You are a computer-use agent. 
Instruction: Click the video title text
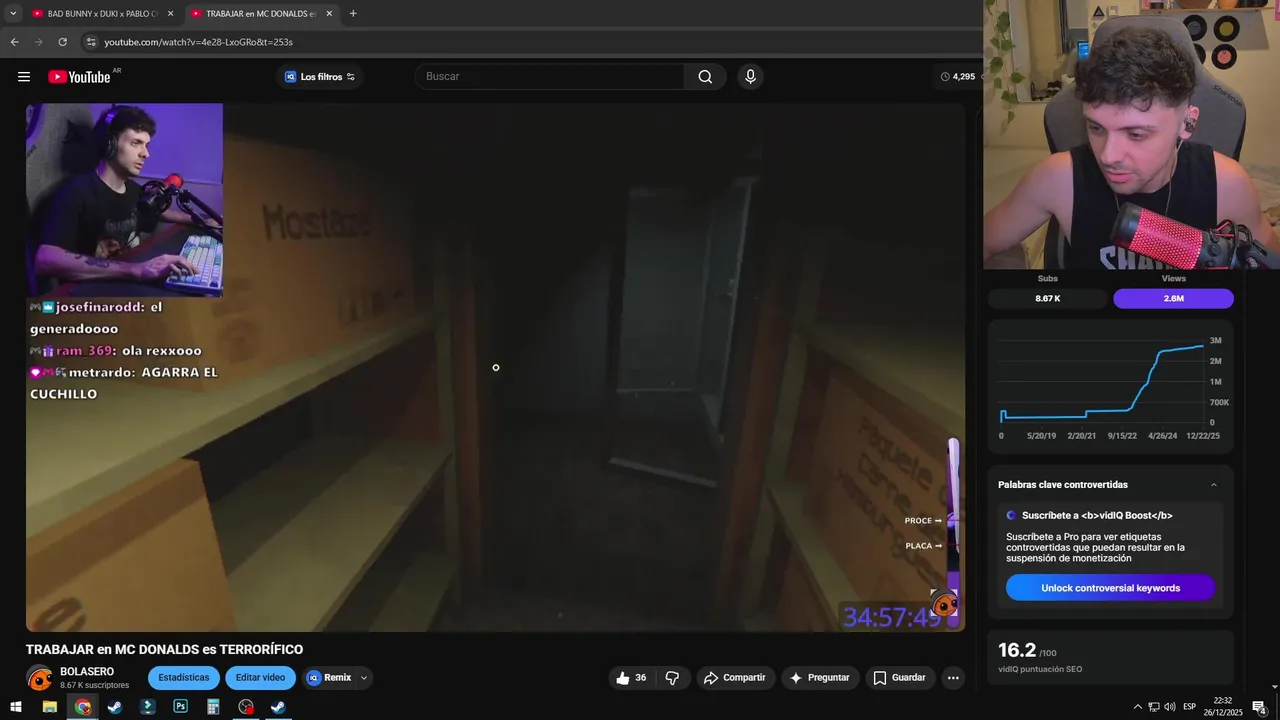click(x=164, y=650)
